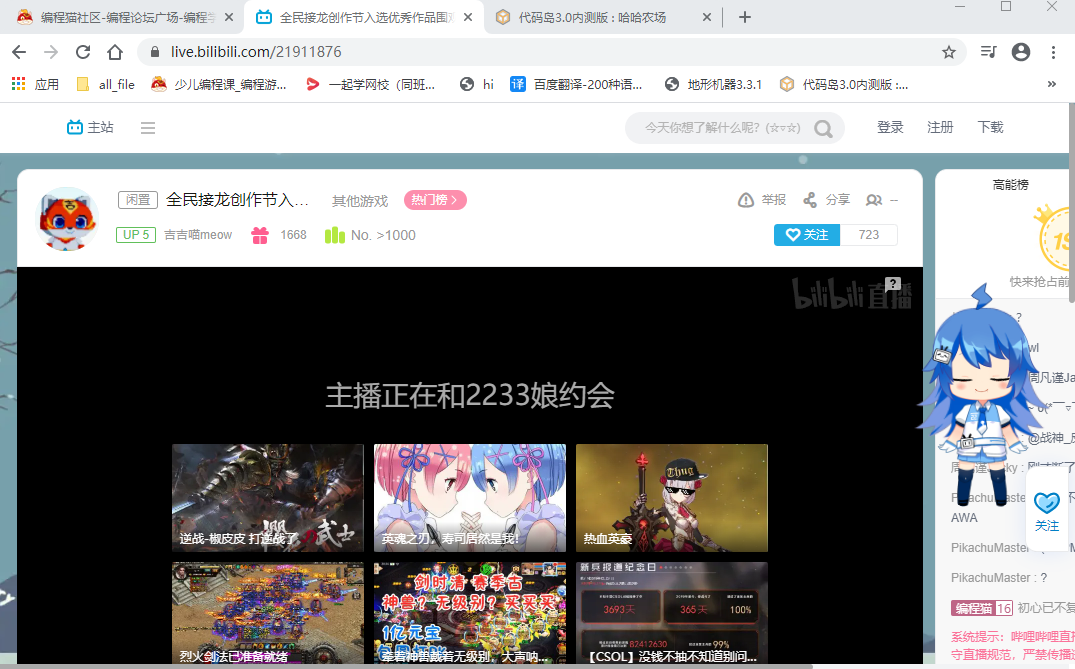The image size is (1075, 669).
Task: Open the CSOL recommended stream thumbnail
Action: [x=672, y=613]
